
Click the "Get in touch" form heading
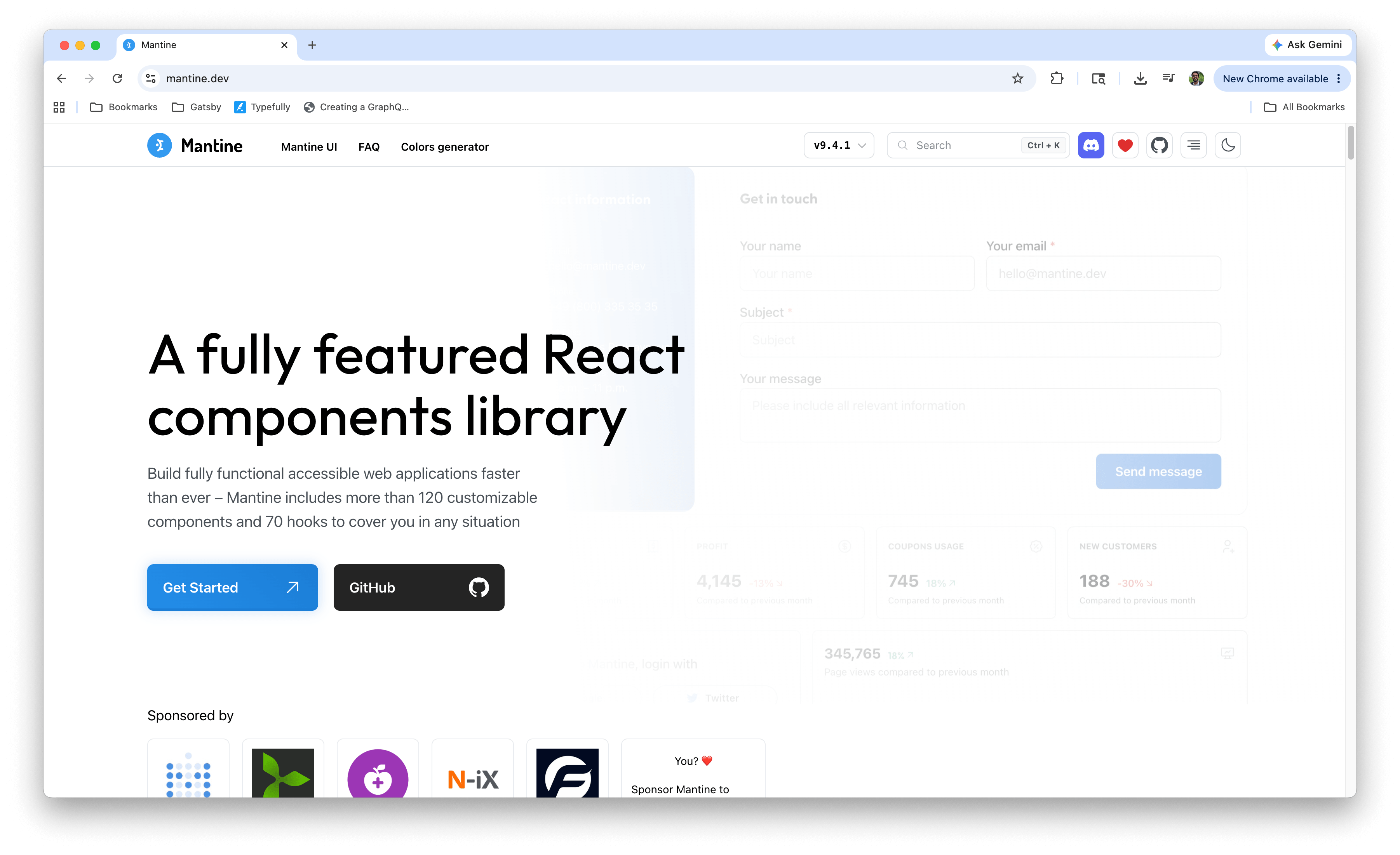click(778, 199)
